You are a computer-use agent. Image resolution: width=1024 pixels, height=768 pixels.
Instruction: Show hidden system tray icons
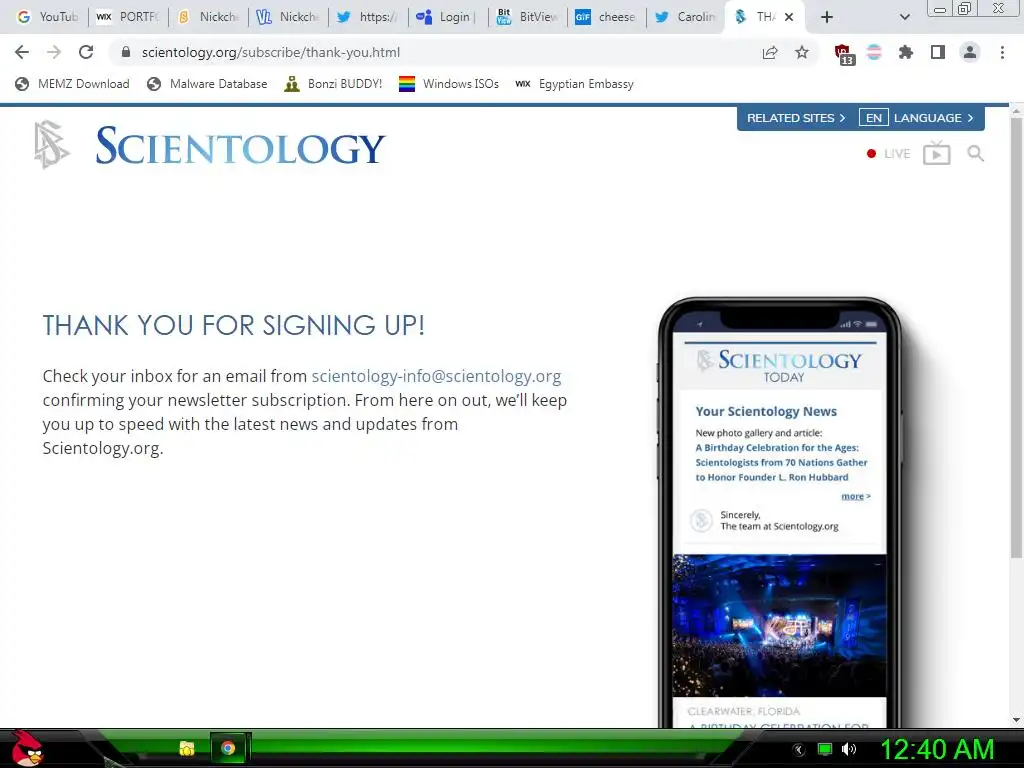798,750
